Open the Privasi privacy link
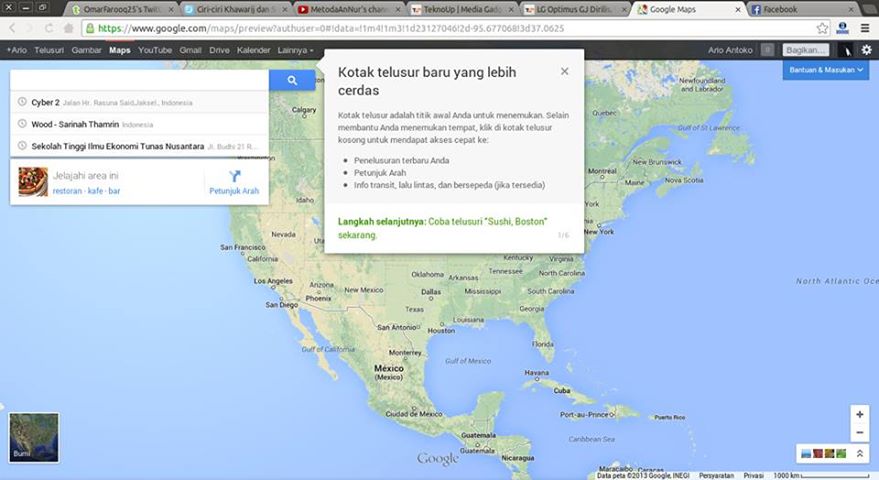Image resolution: width=879 pixels, height=480 pixels. pyautogui.click(x=754, y=476)
